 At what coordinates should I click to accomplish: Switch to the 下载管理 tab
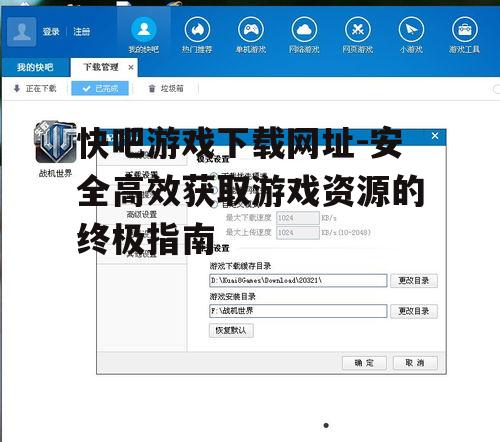click(x=101, y=67)
